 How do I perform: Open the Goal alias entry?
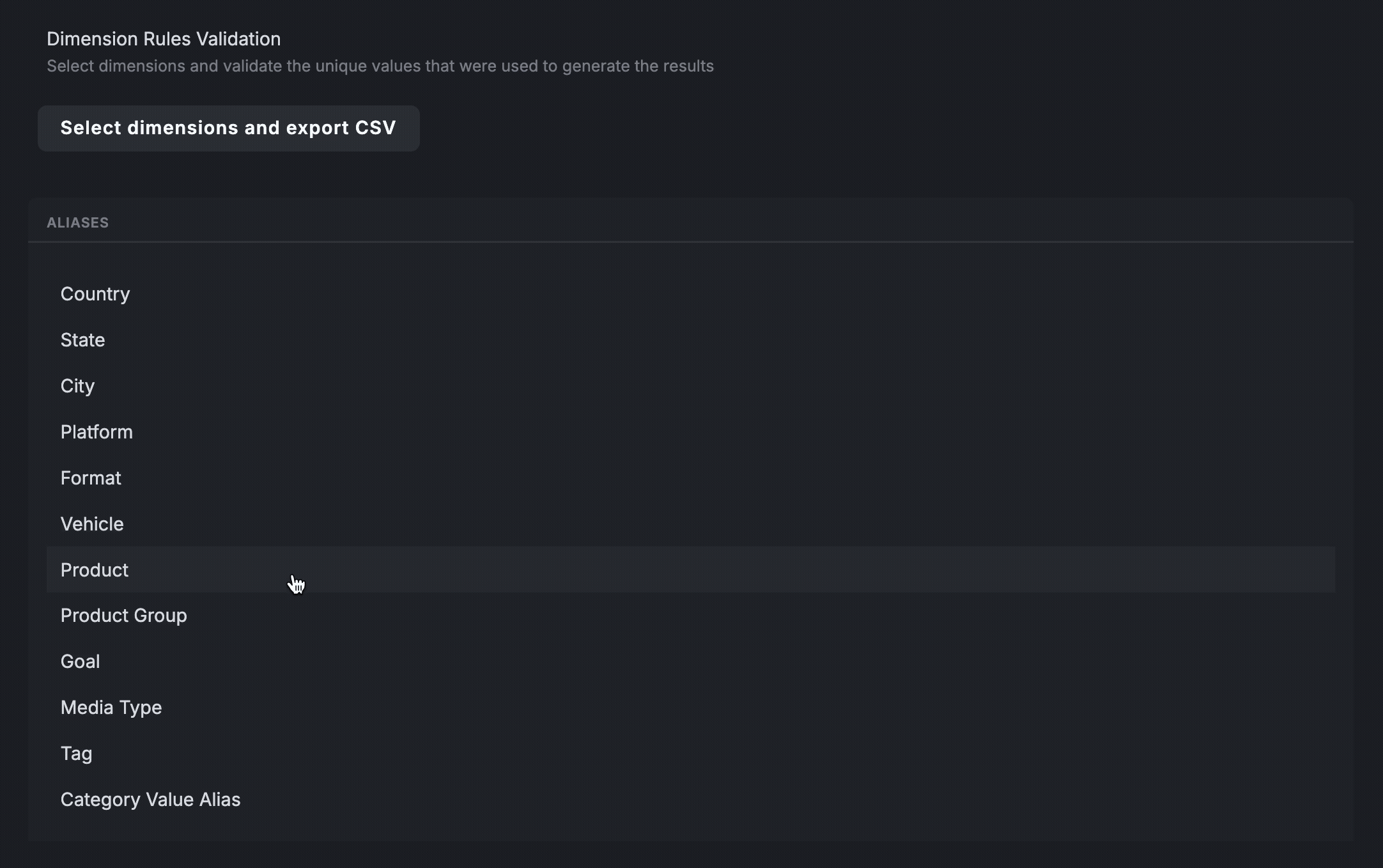(x=691, y=662)
